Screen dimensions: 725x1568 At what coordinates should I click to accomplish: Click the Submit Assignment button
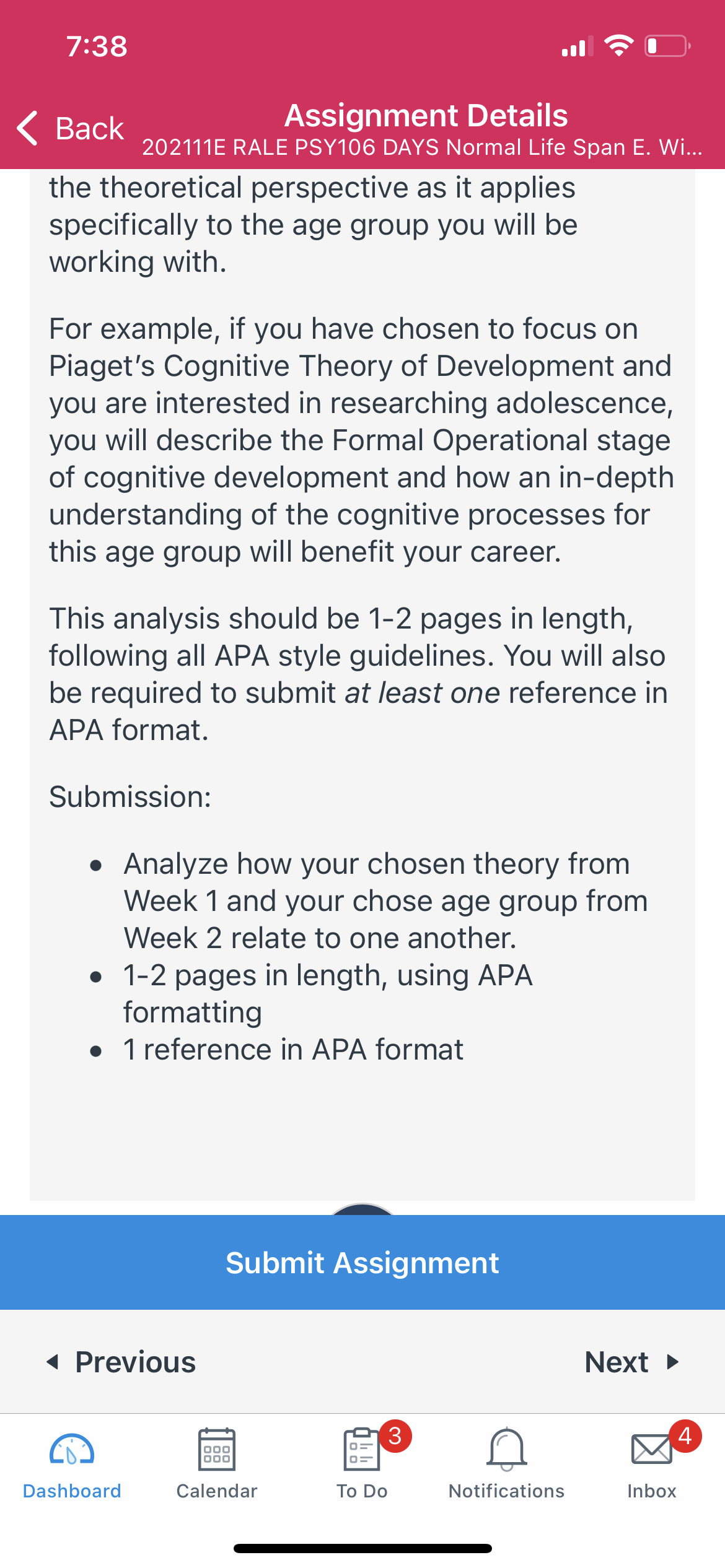pos(362,1262)
